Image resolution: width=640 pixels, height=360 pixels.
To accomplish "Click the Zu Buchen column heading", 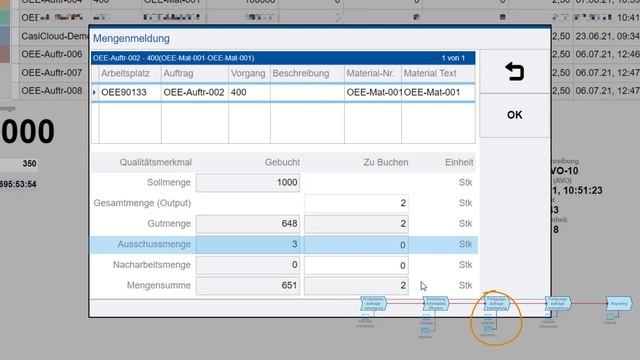I will coord(386,162).
